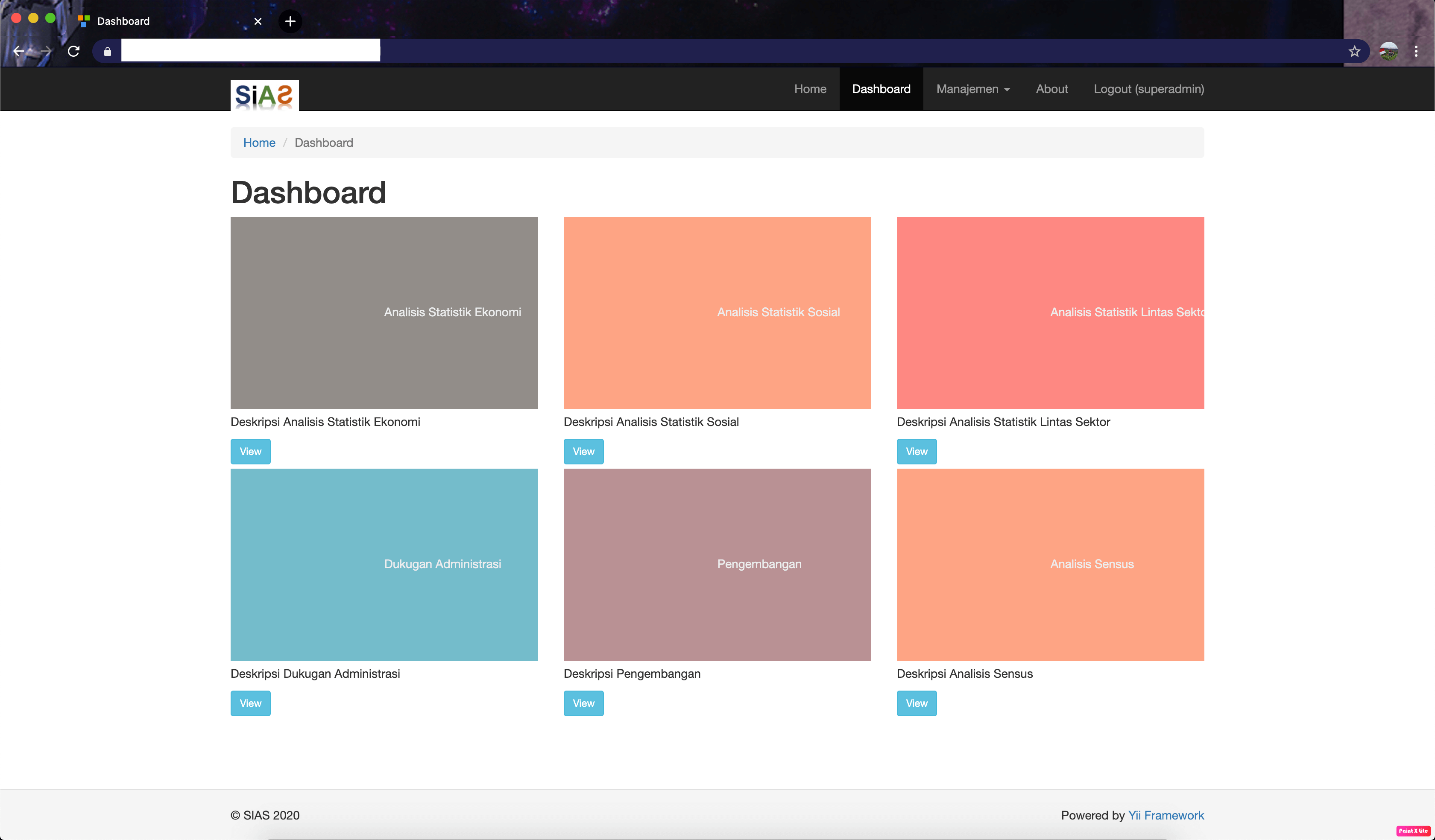Open the browser three-dot menu

[1416, 52]
